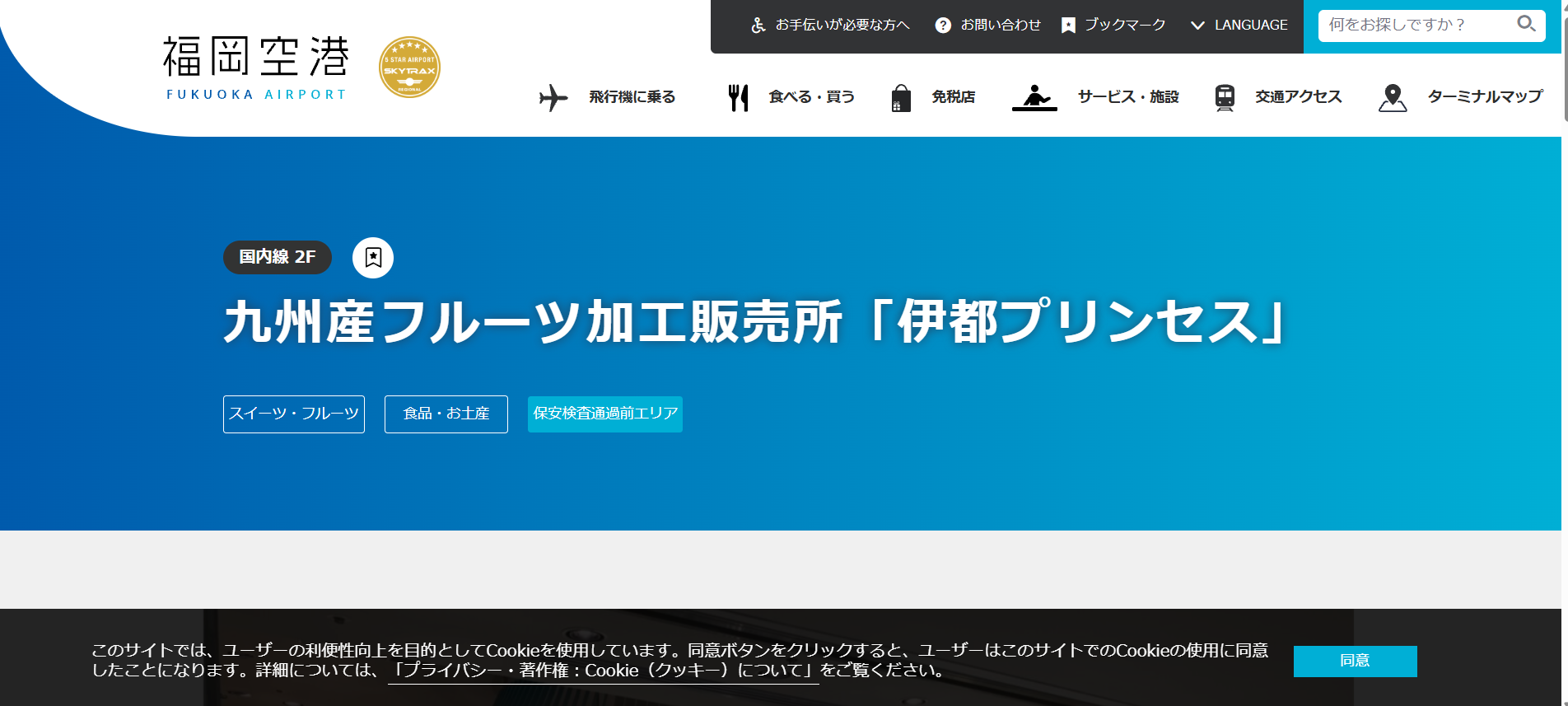The image size is (1568, 706).
Task: Open the サービス・施設 menu
Action: (1128, 97)
